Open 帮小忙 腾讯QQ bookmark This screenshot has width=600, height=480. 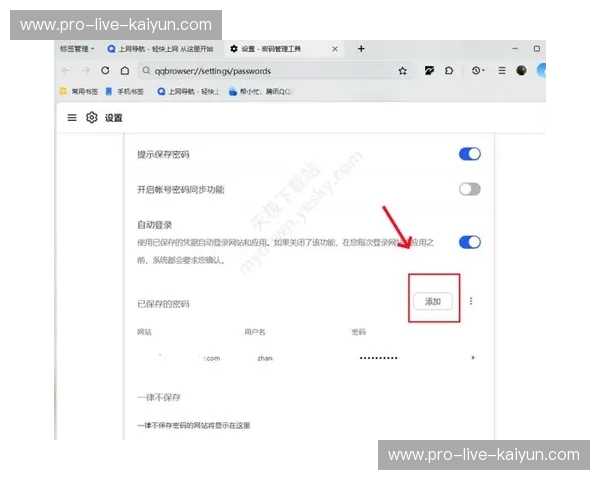260,91
